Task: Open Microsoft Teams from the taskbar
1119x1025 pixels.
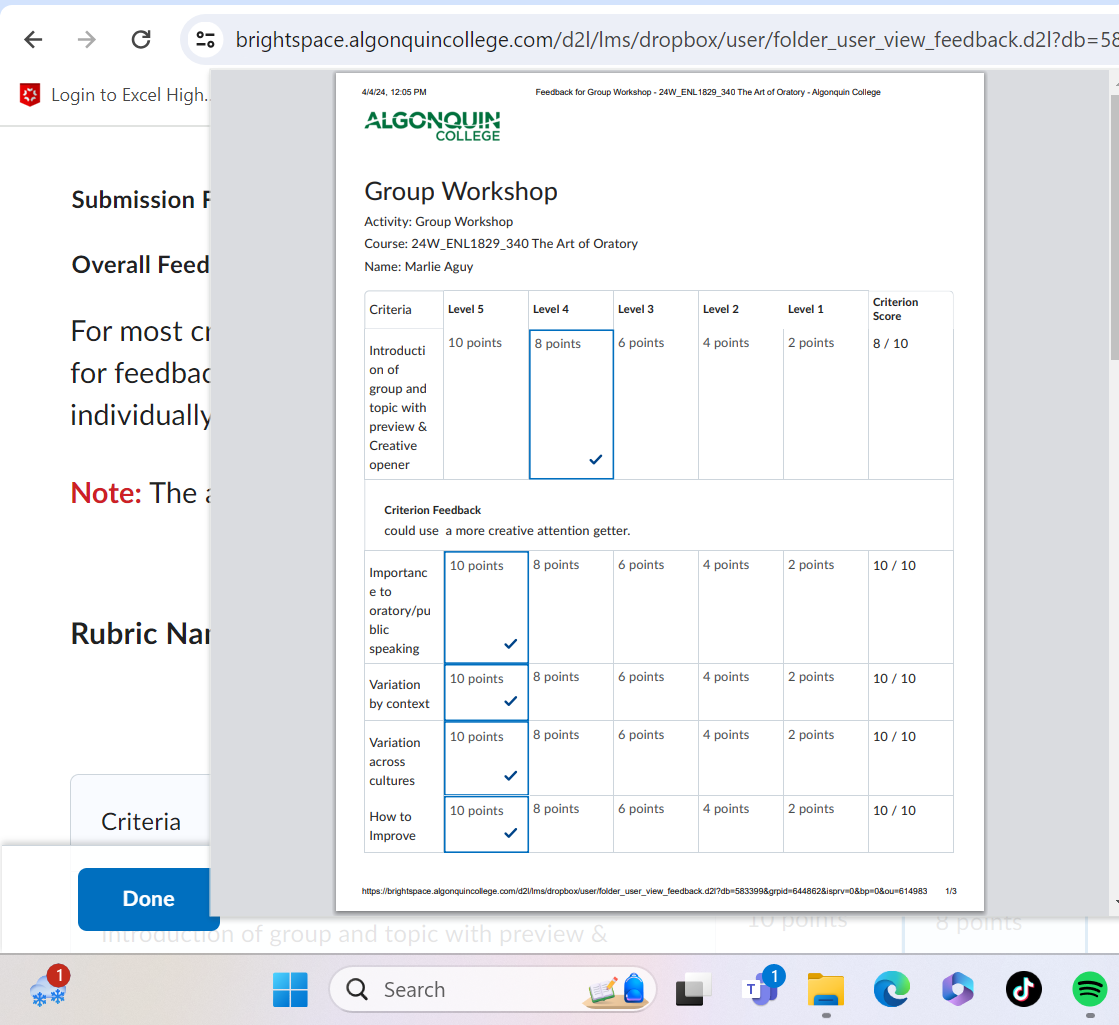Action: 761,988
